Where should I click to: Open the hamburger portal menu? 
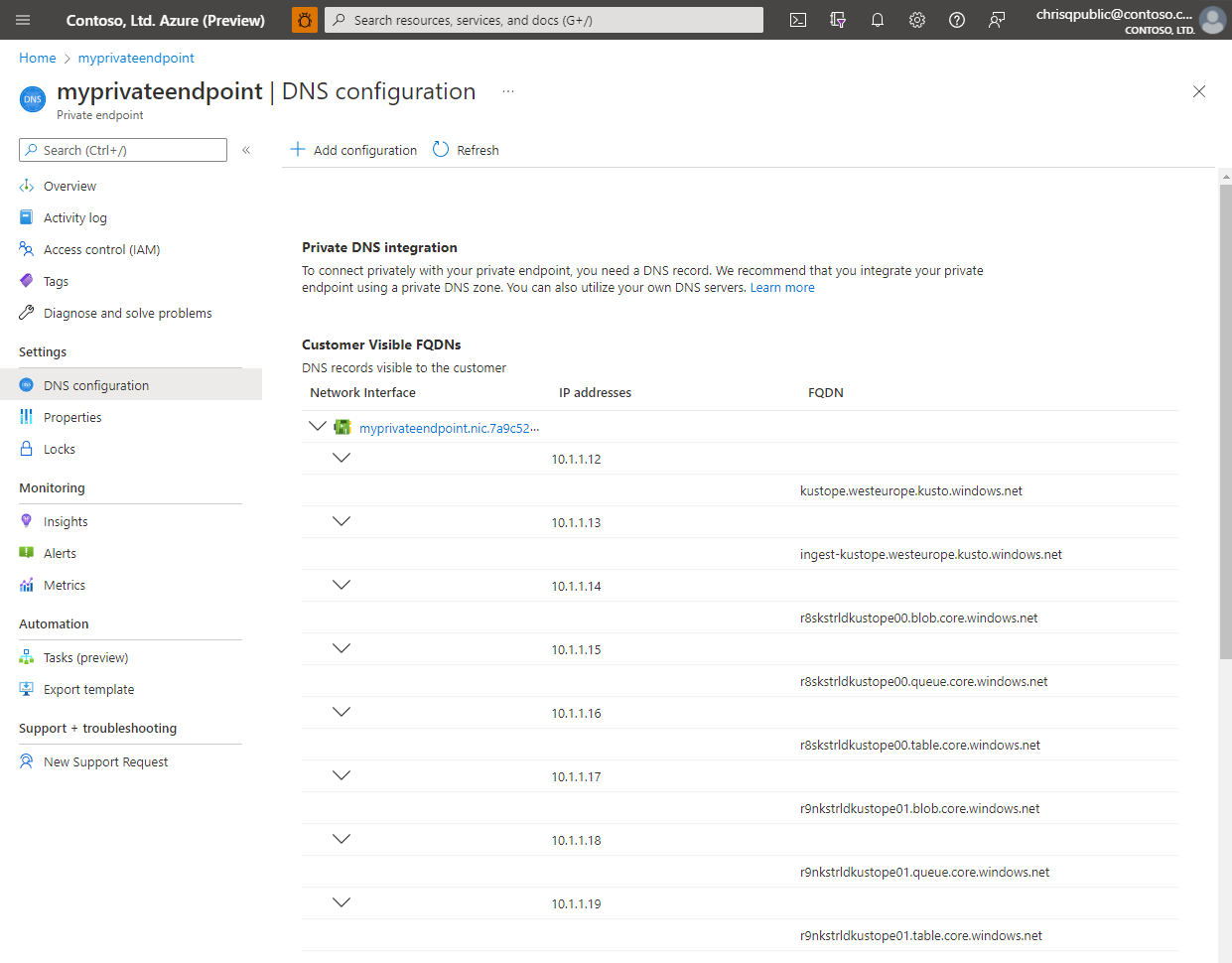tap(23, 20)
